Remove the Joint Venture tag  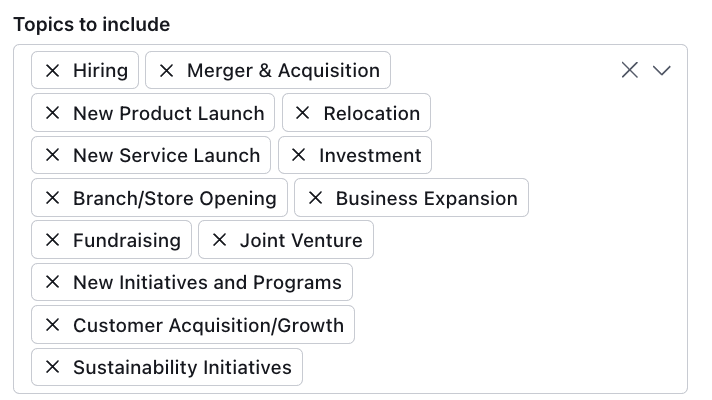[x=220, y=240]
